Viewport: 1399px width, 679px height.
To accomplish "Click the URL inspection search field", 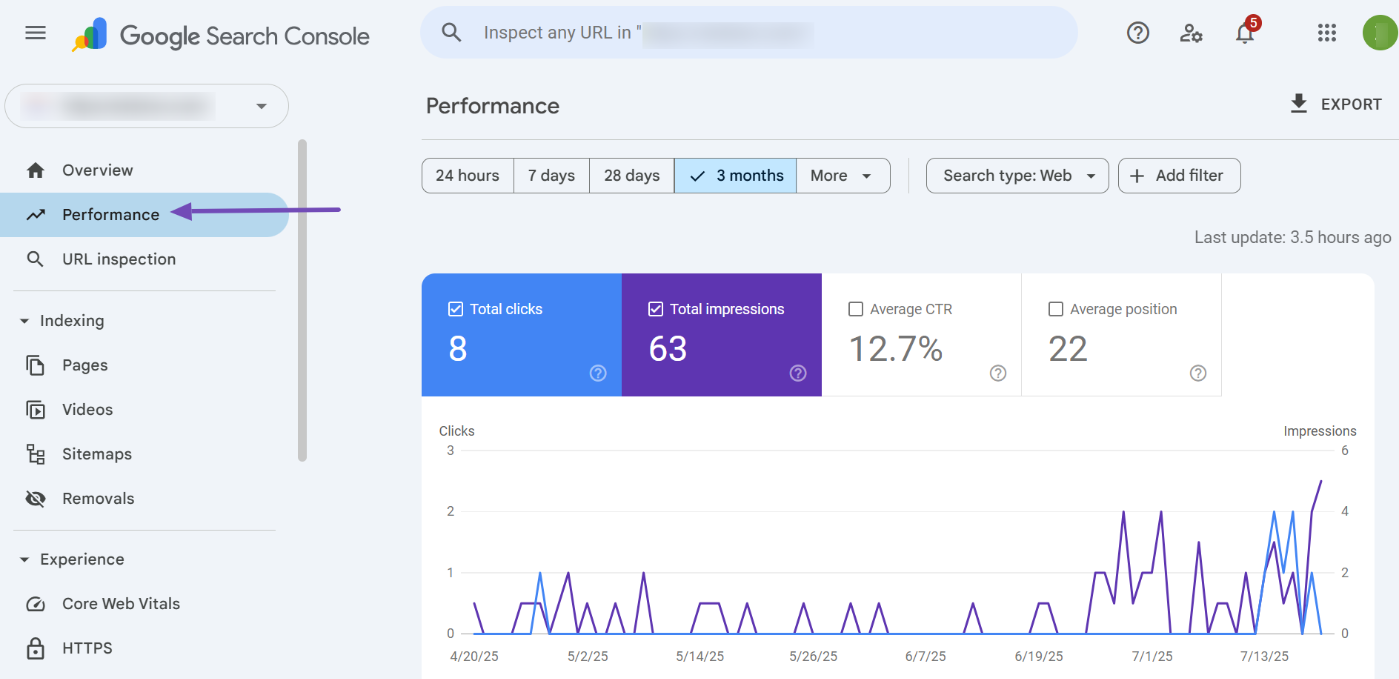I will pos(748,32).
